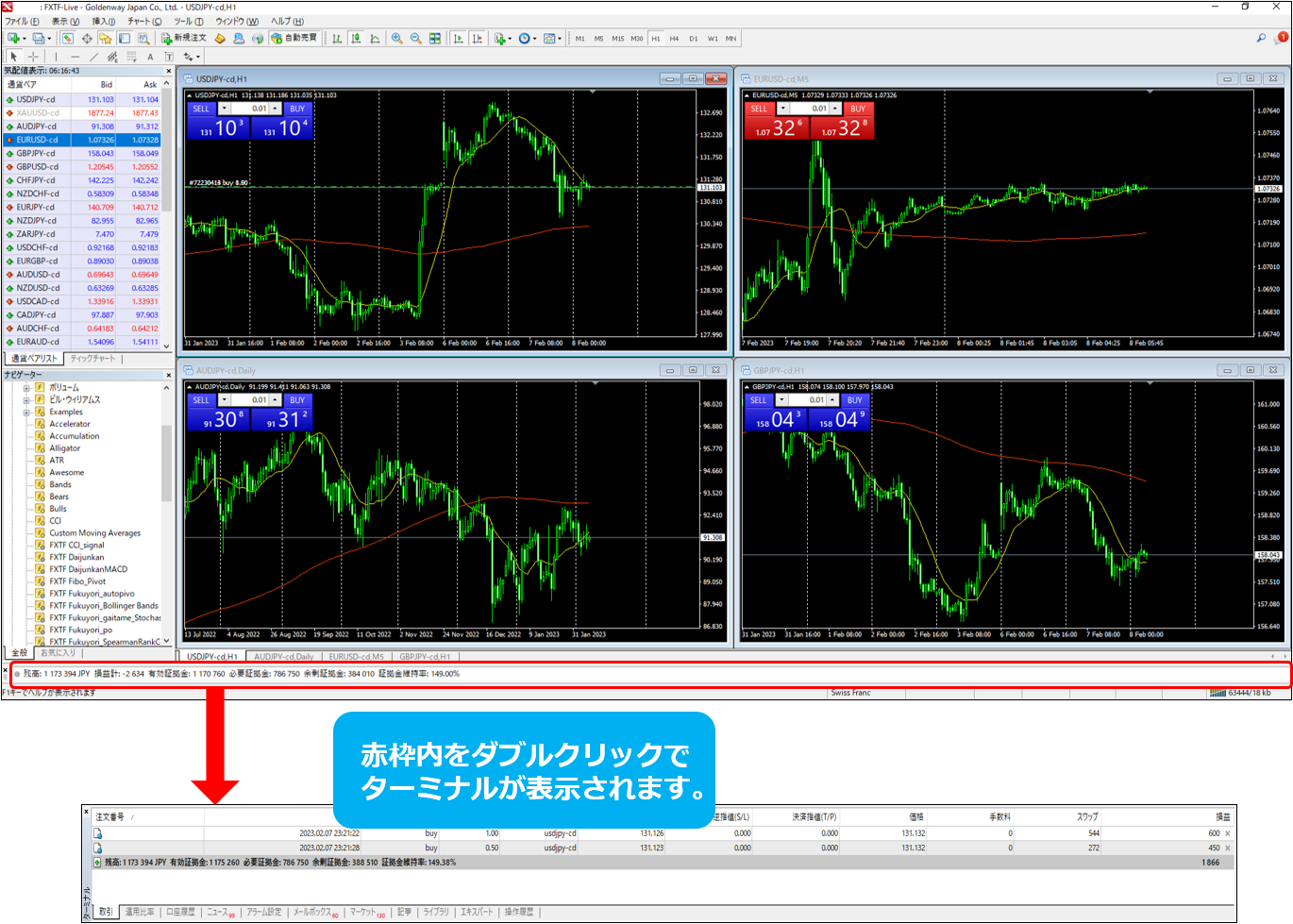This screenshot has height=924, width=1293.
Task: Toggle the Terminal window toolbar icon
Action: click(x=124, y=39)
